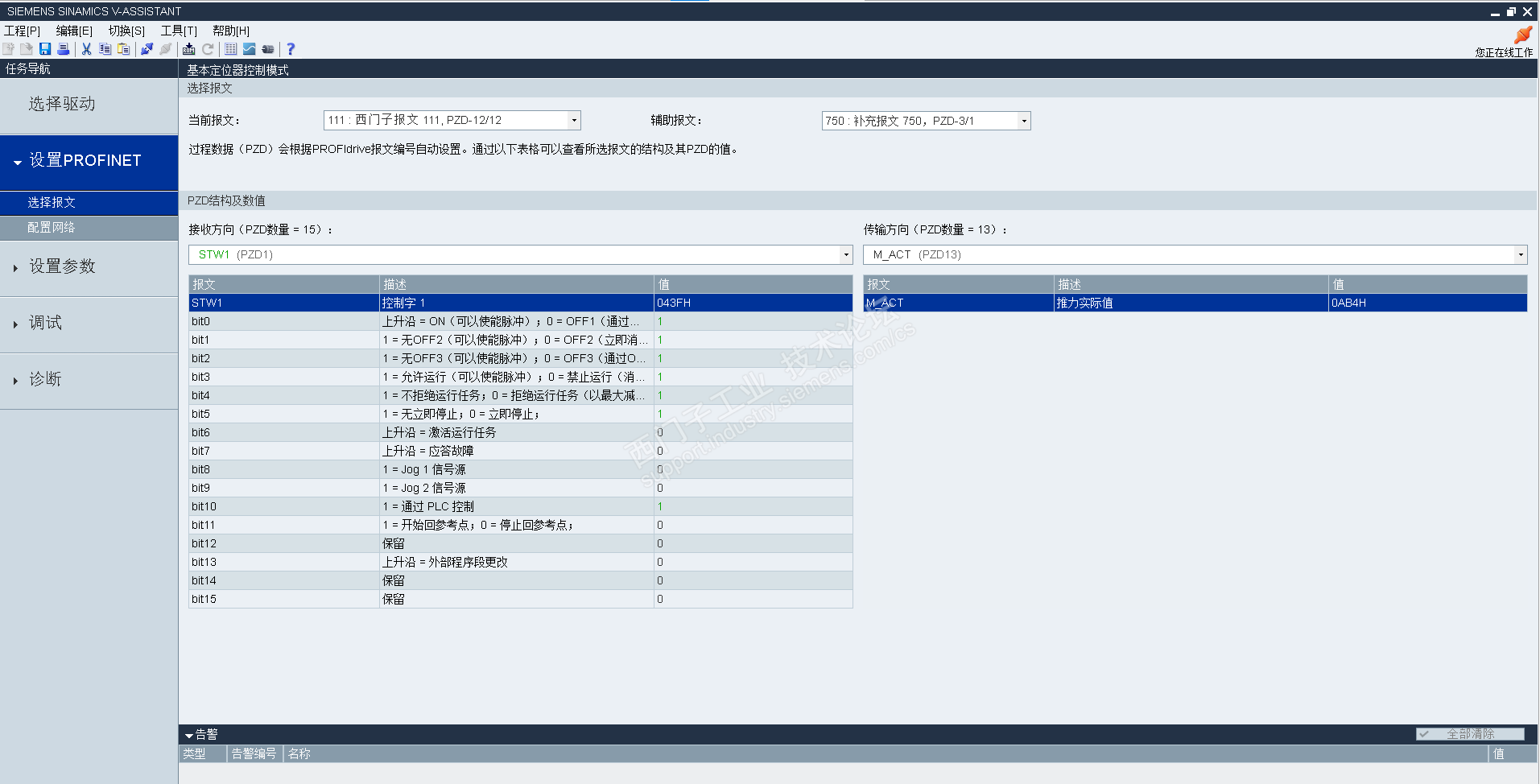The image size is (1540, 784).
Task: Click the 类型 column header in alarms
Action: tap(202, 753)
